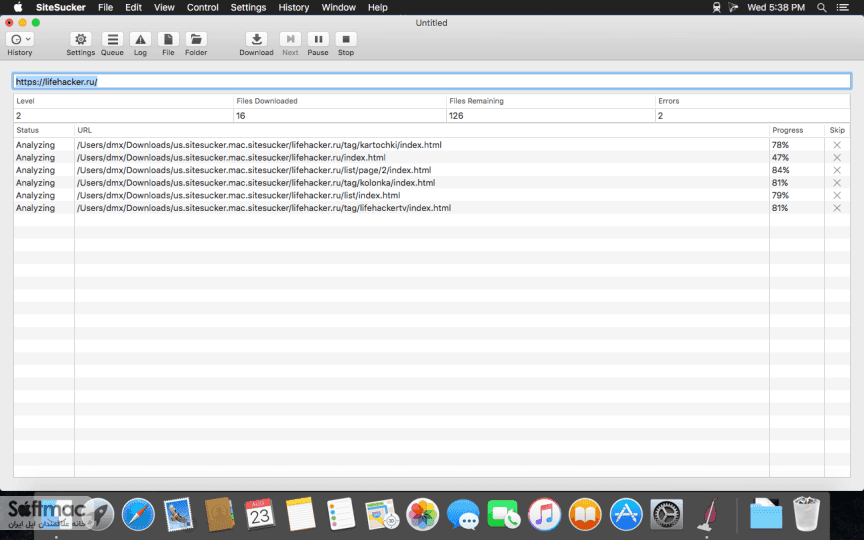
Task: Click the URL field with lifehacker.ru
Action: 431,82
